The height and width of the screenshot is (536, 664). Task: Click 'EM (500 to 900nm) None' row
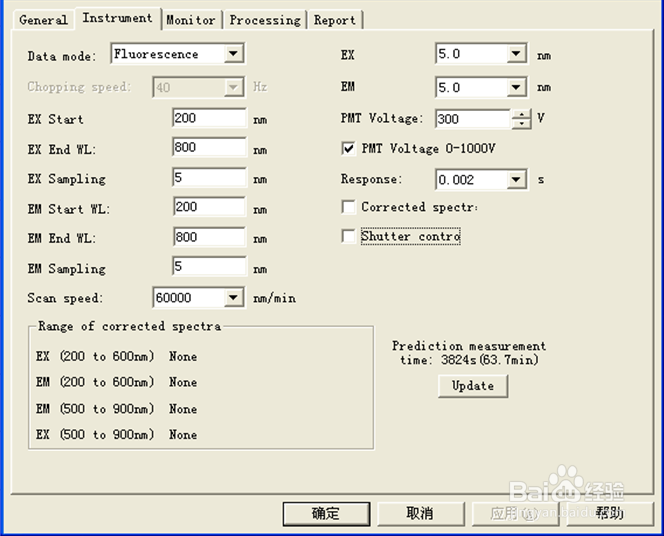point(116,409)
